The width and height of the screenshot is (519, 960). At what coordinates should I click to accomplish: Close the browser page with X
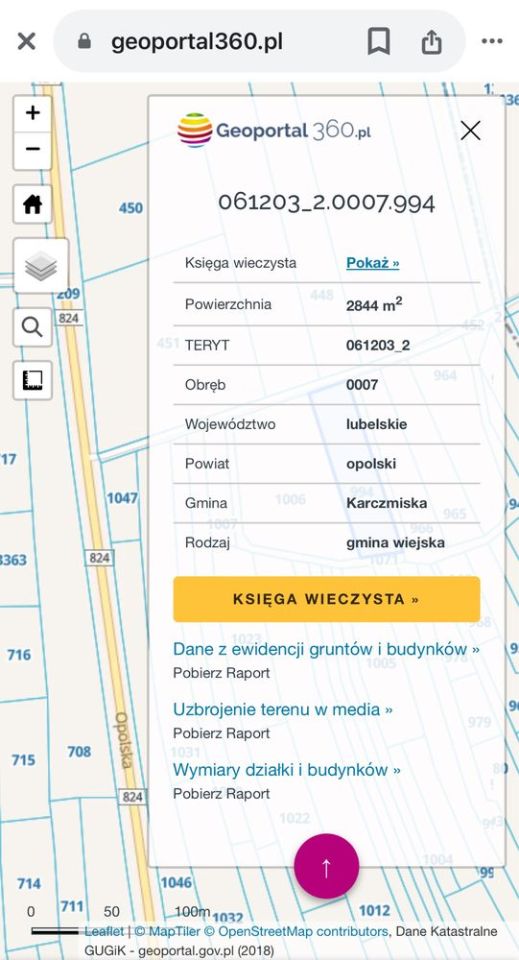click(26, 42)
